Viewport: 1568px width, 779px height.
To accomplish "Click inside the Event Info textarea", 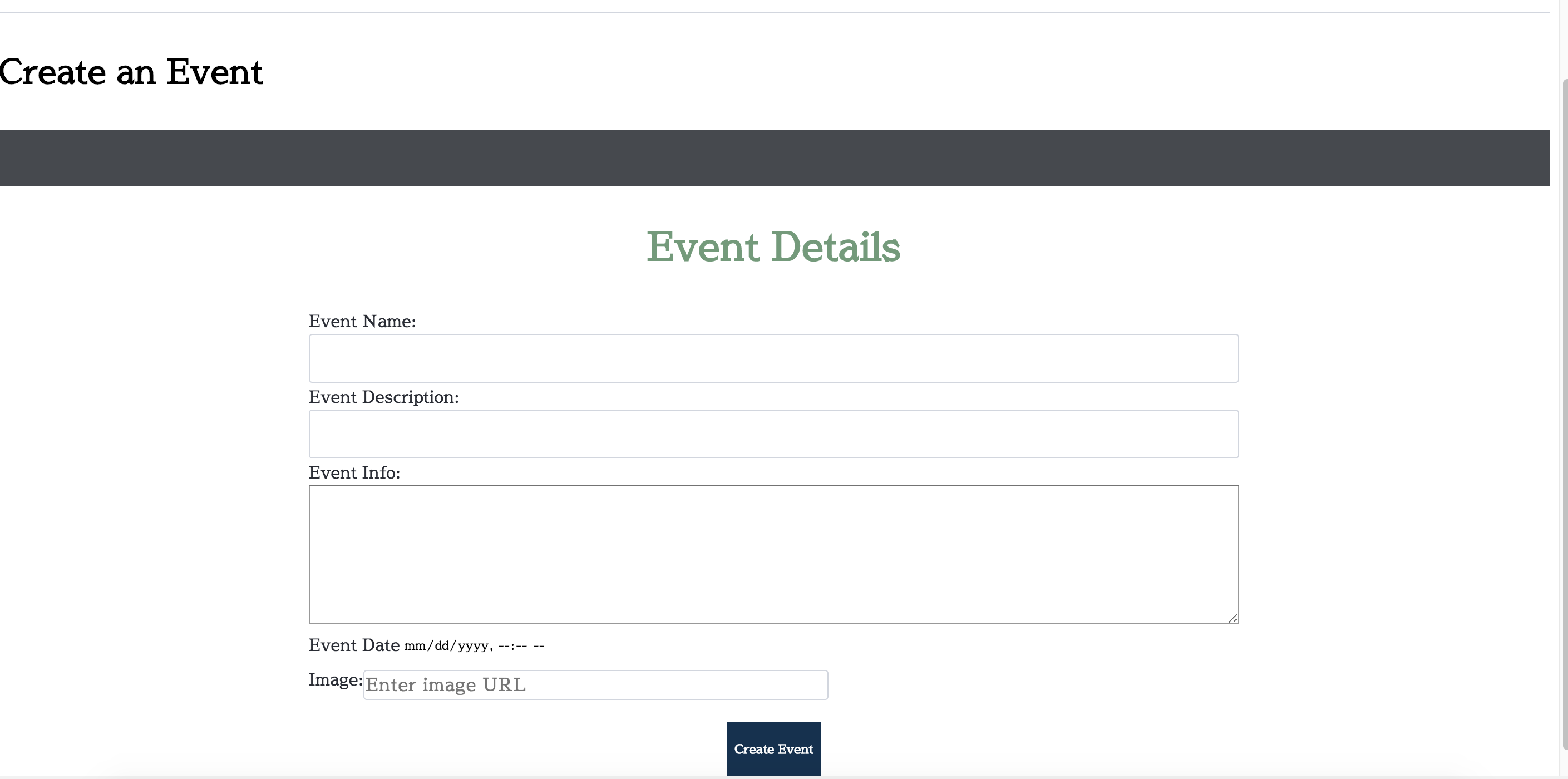I will [x=773, y=554].
